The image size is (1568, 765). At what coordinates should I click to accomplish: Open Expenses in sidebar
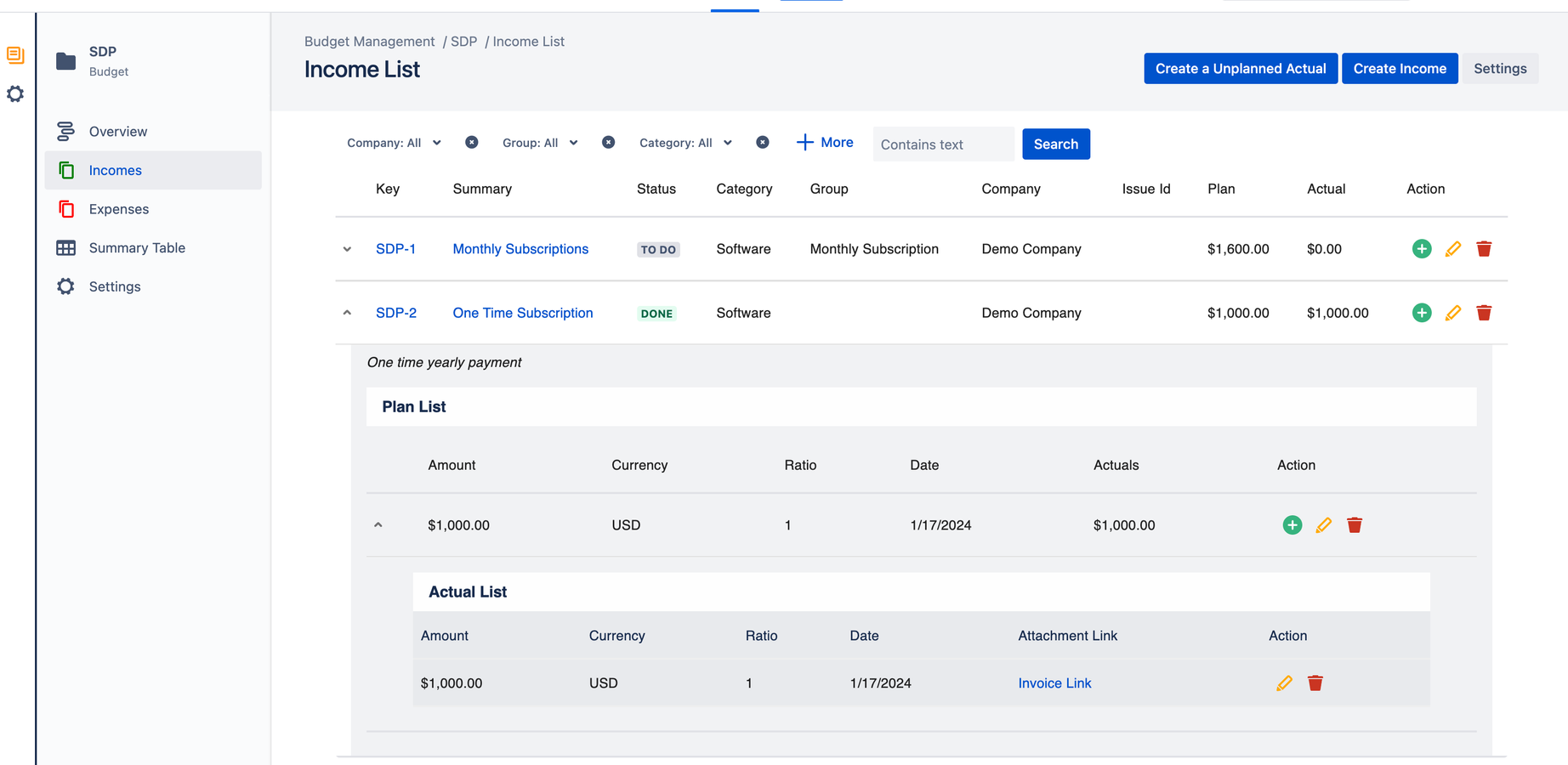coord(153,209)
